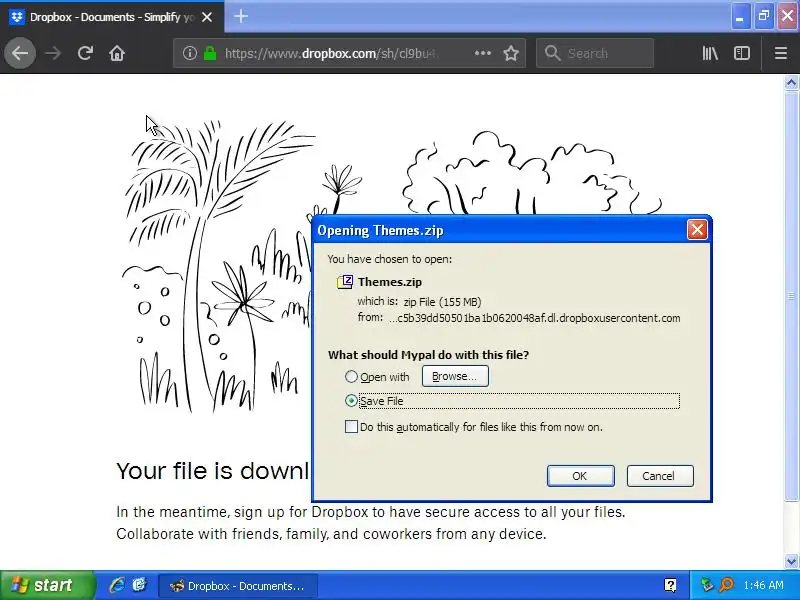Select the Dropbox - Documents browser tab
This screenshot has width=800, height=600.
[x=112, y=17]
